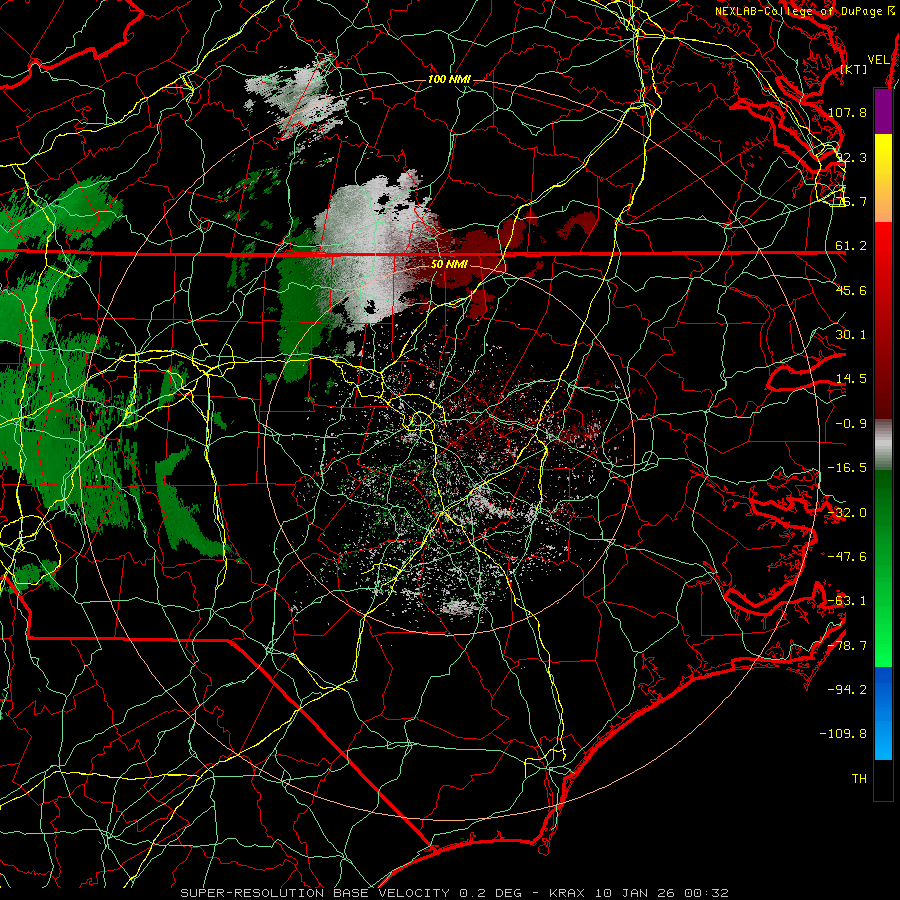This screenshot has height=900, width=900.
Task: Click the "50 NMI" range ring label
Action: click(449, 264)
